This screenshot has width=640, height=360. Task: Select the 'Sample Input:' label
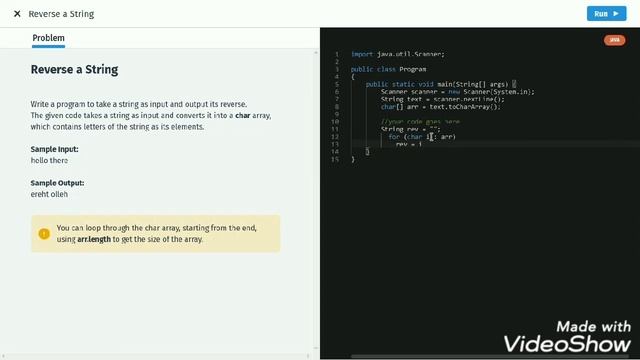pos(54,149)
